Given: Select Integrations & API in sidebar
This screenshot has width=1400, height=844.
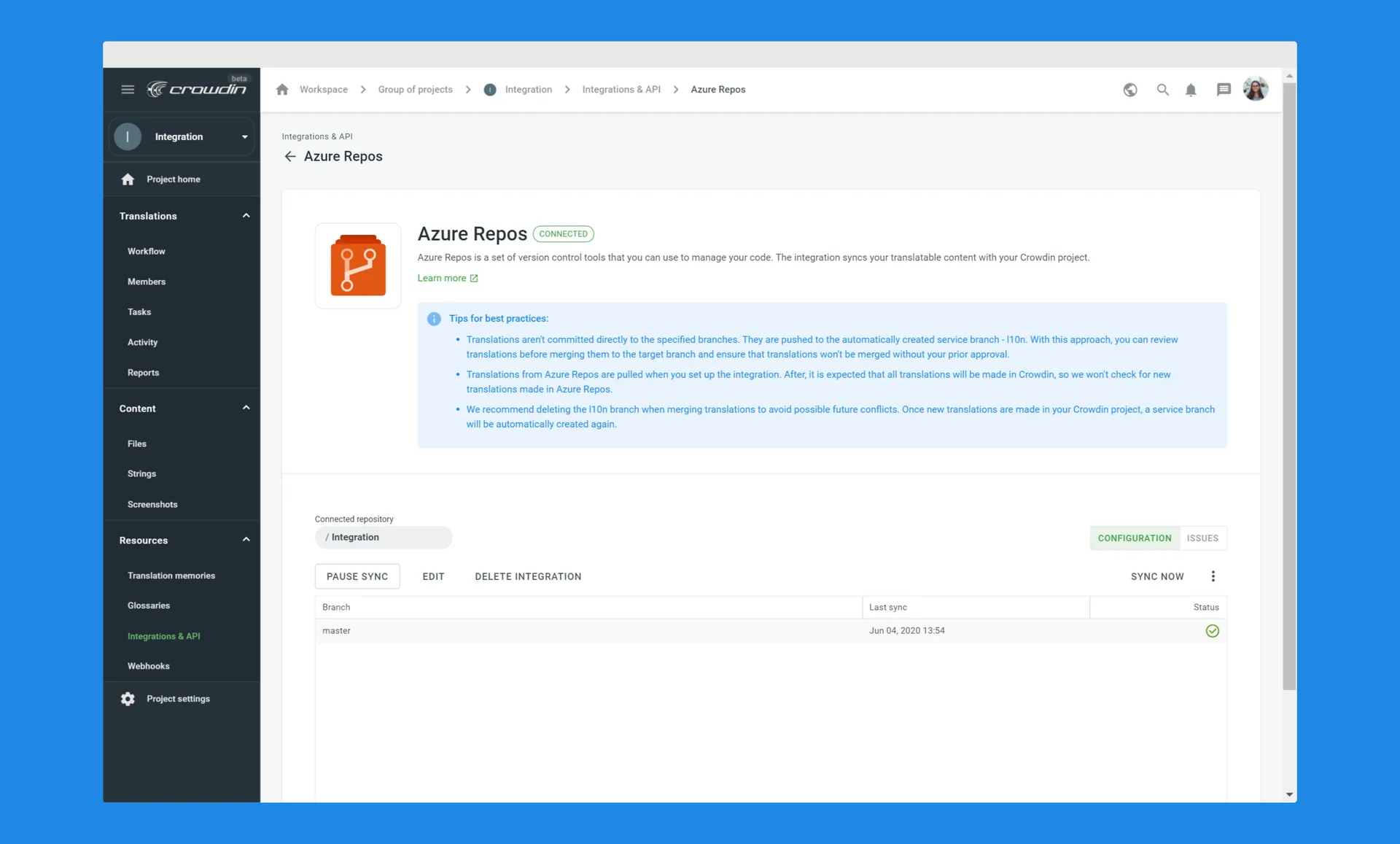Looking at the screenshot, I should coord(164,636).
